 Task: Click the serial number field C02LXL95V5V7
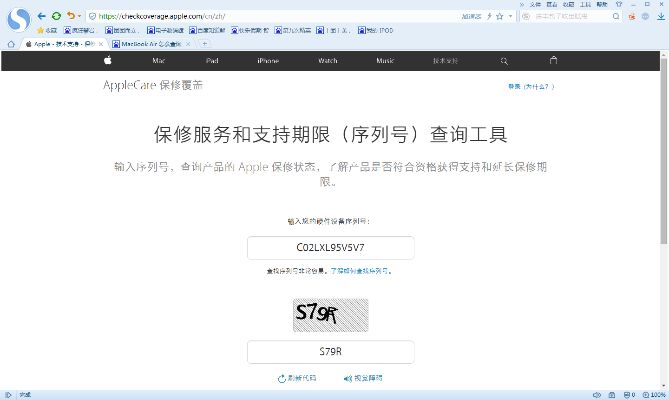331,248
